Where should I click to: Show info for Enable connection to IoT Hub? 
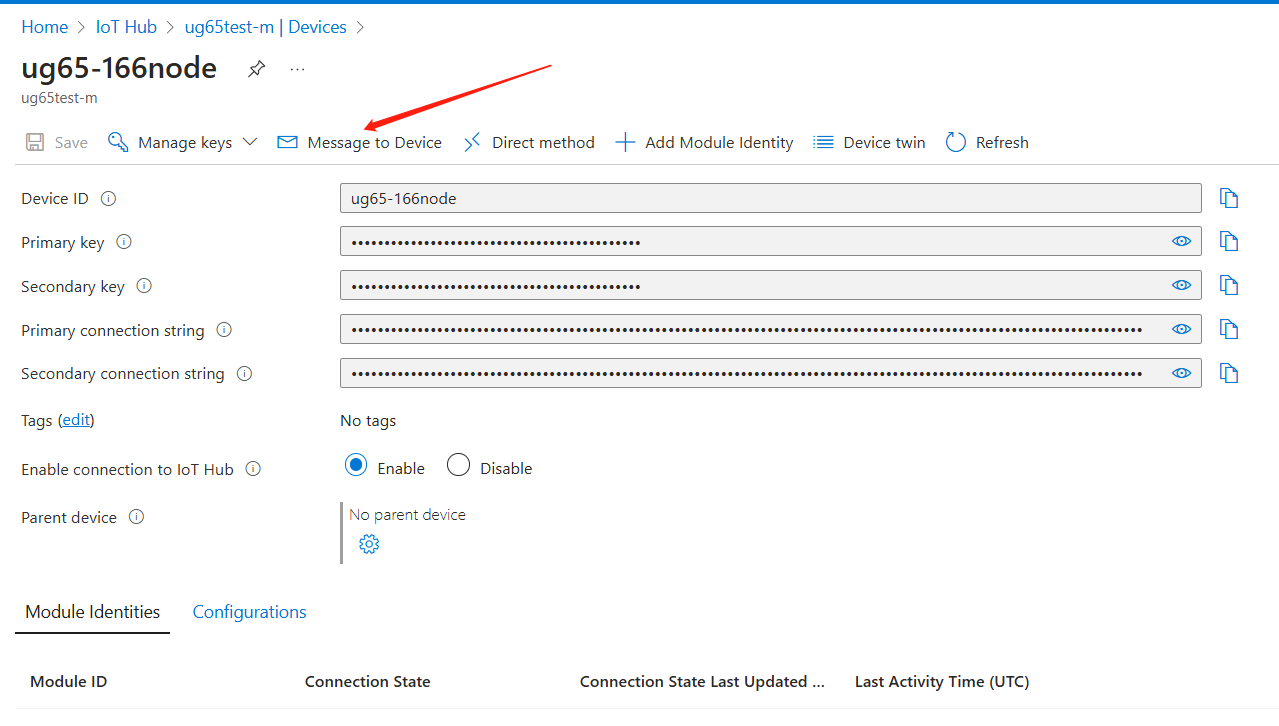click(253, 469)
